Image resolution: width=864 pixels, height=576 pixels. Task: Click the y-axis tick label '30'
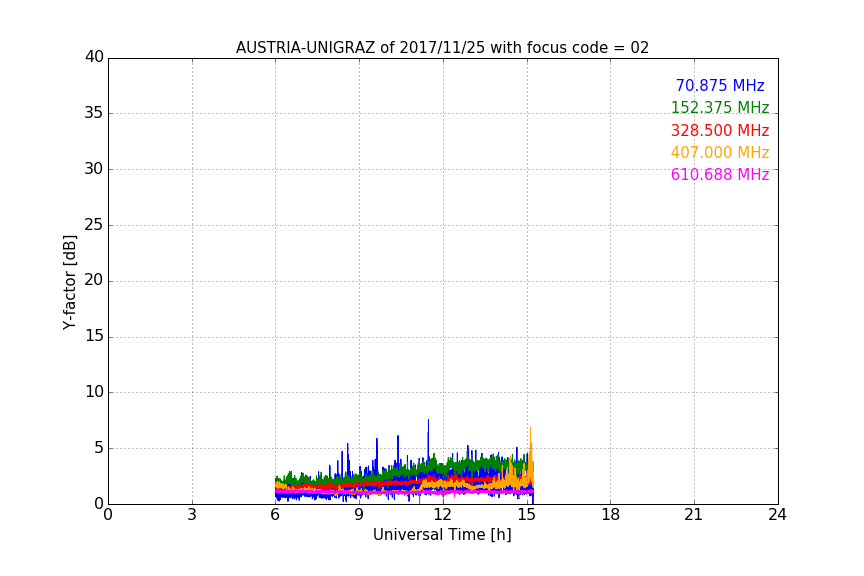[x=94, y=169]
